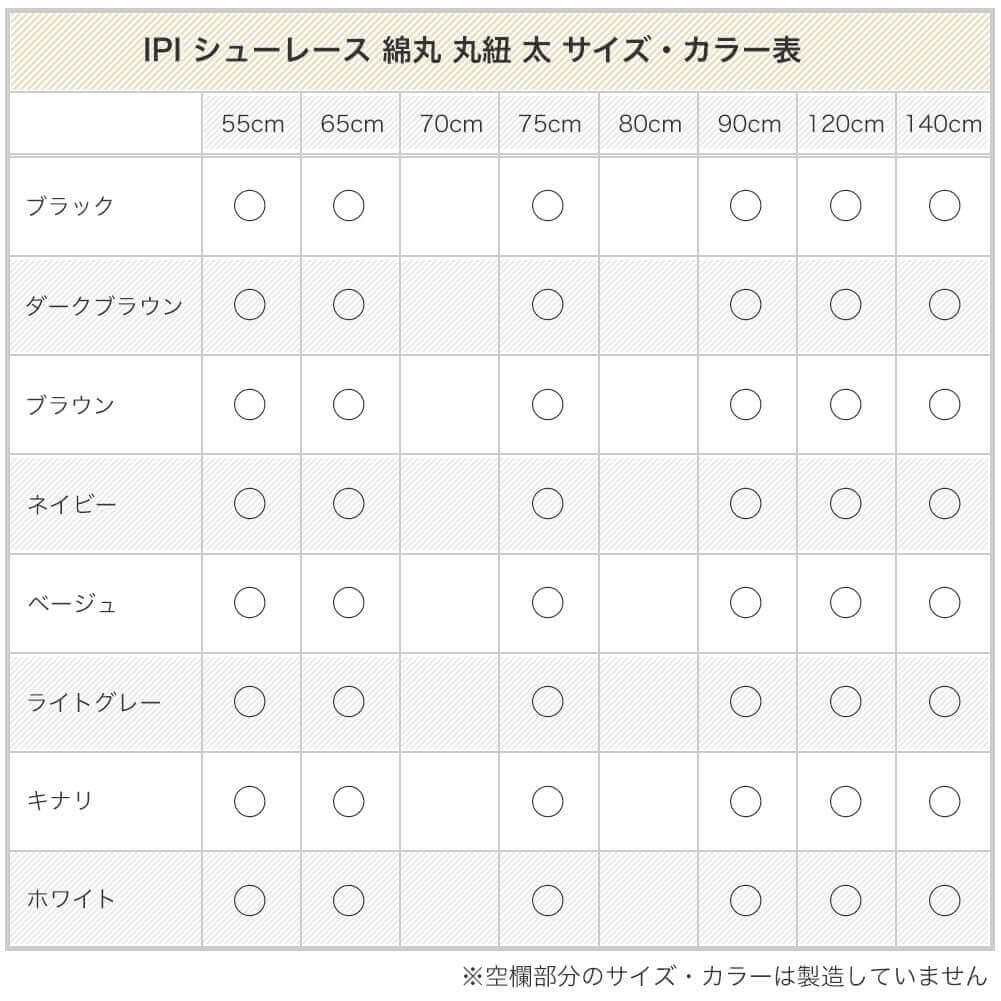This screenshot has height=1001, width=1001.
Task: Click the footnote about blank cells
Action: [x=724, y=975]
